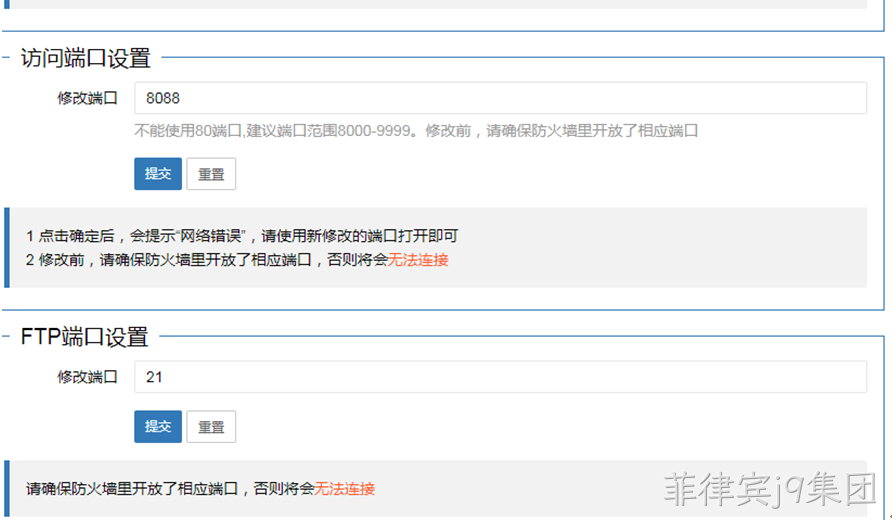Click the 修改端口 label beside the 21 field
The image size is (892, 520).
[87, 377]
